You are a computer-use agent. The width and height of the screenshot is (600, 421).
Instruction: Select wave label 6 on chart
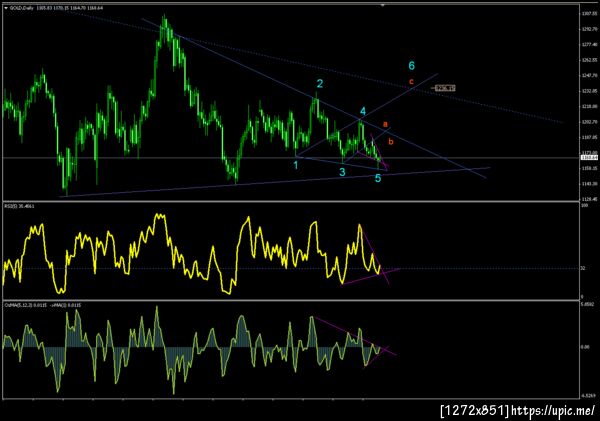[411, 66]
